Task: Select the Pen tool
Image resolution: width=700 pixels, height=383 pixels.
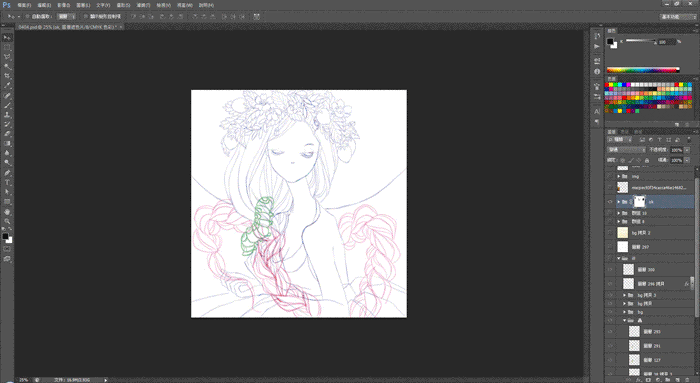Action: click(7, 173)
